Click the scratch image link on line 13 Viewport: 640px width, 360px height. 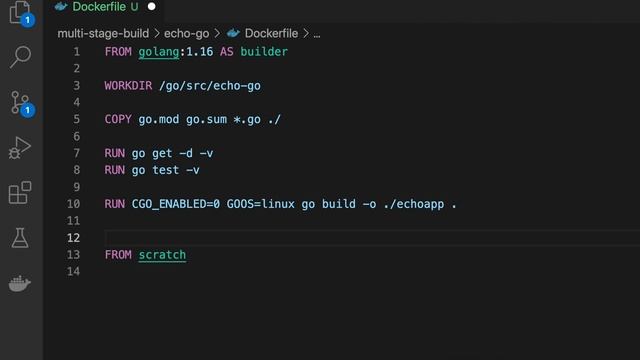click(x=162, y=255)
